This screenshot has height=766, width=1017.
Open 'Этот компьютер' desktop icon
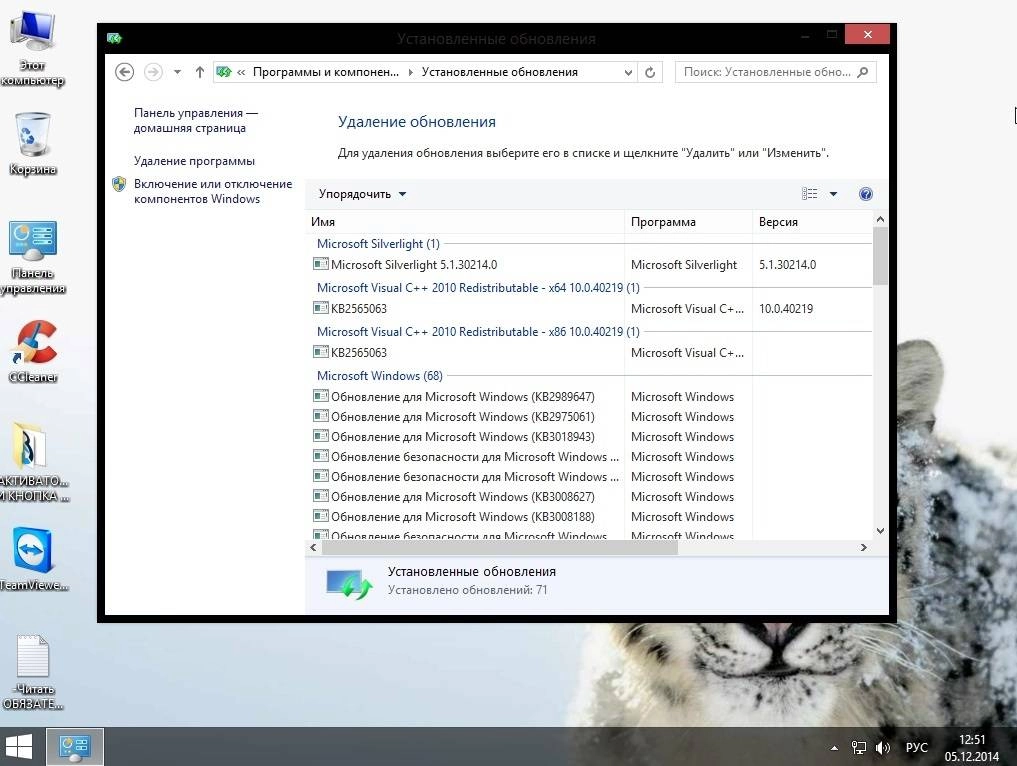(x=31, y=49)
